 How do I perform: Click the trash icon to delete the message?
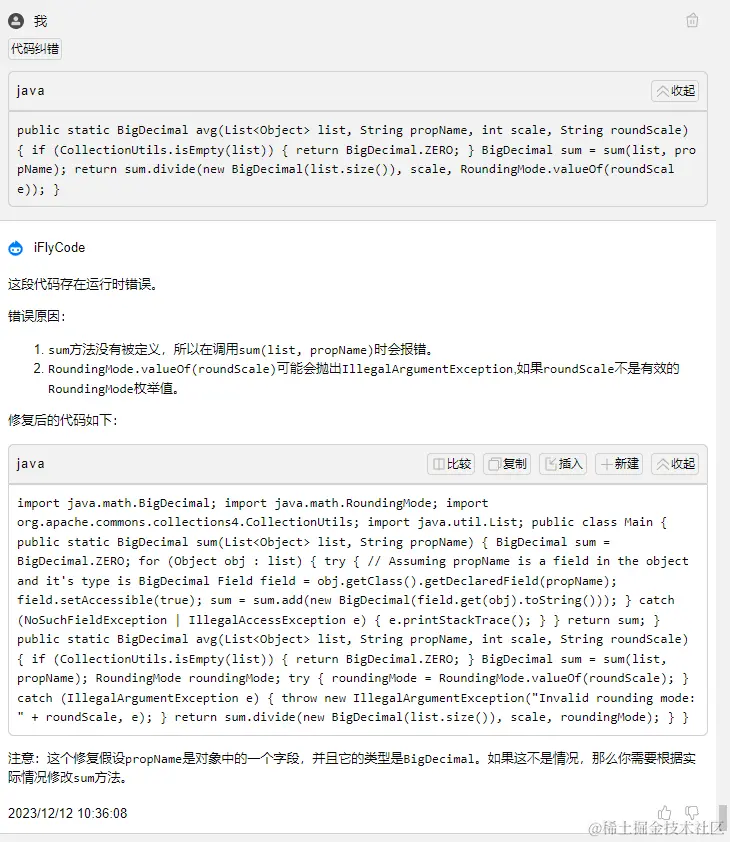click(692, 20)
